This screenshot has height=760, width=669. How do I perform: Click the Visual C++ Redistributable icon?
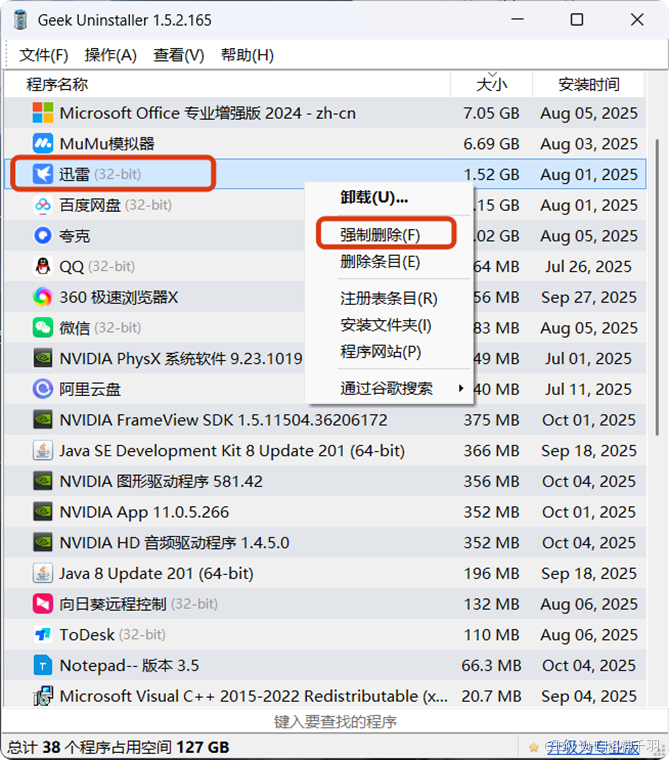43,696
